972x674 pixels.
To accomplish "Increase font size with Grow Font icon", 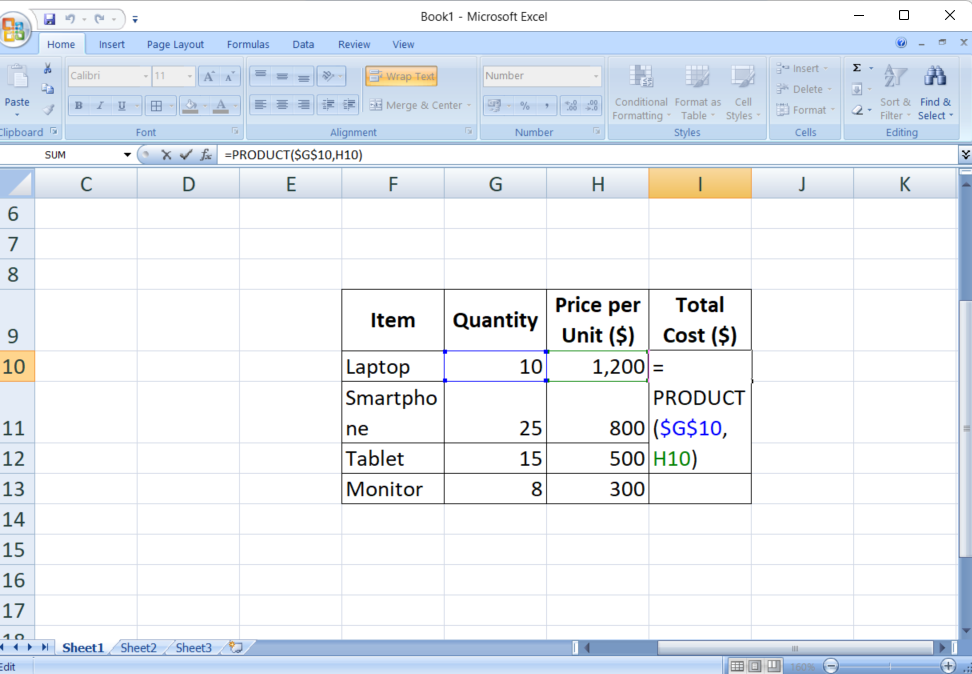I will 209,76.
